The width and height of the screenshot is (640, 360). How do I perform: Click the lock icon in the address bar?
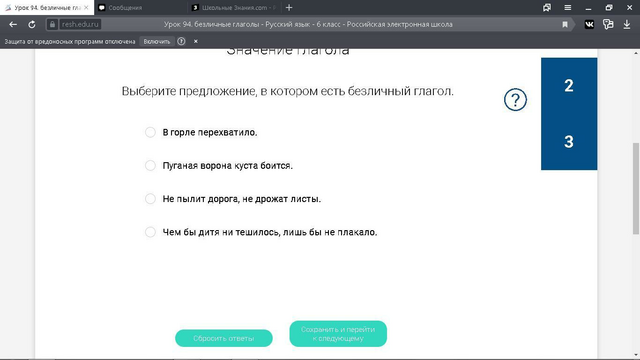[x=52, y=24]
